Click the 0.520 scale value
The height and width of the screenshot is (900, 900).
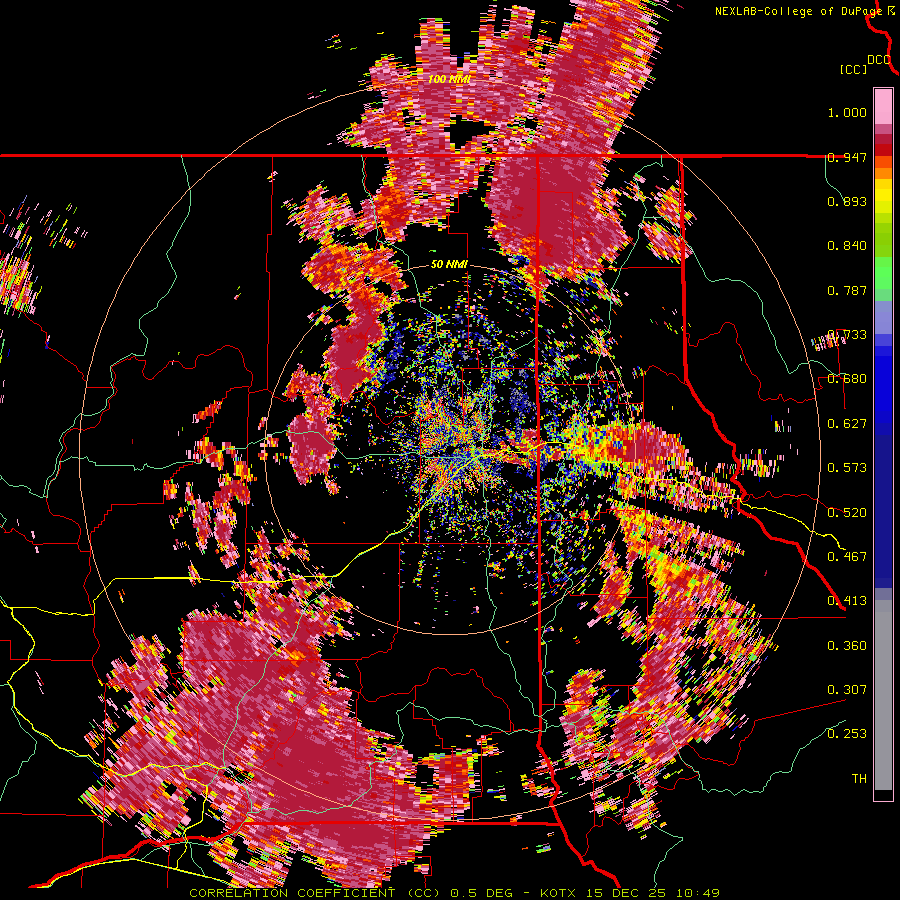[847, 512]
